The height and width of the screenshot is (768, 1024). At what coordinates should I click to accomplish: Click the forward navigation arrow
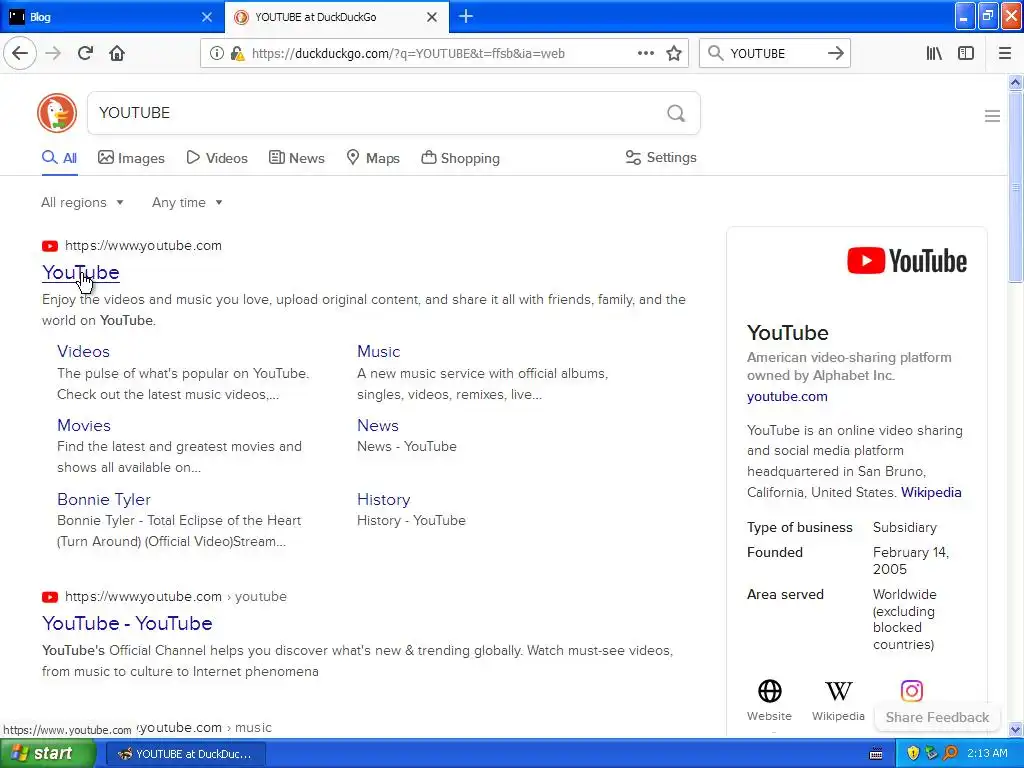54,53
